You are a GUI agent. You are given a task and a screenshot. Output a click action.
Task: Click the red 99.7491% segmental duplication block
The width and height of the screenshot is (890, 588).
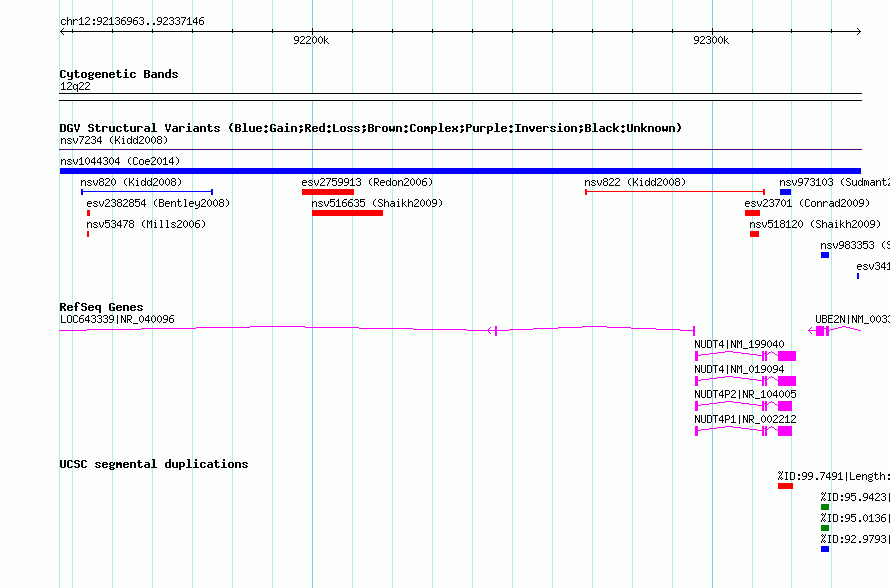(786, 486)
